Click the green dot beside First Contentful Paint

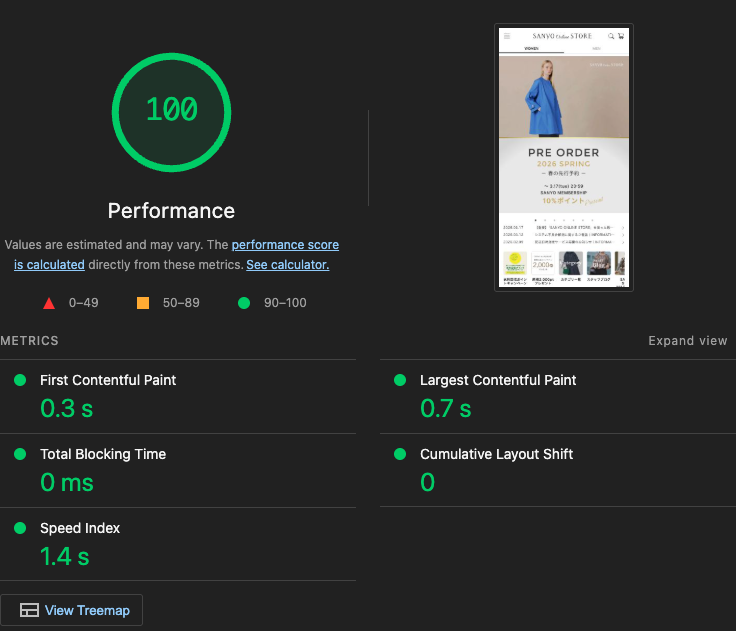20,380
